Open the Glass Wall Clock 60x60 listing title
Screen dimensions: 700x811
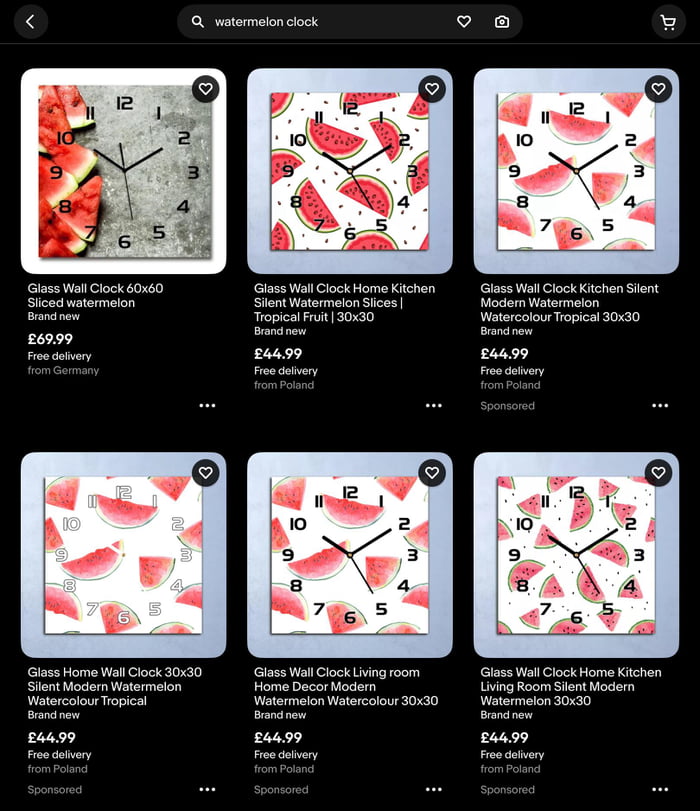(x=95, y=295)
